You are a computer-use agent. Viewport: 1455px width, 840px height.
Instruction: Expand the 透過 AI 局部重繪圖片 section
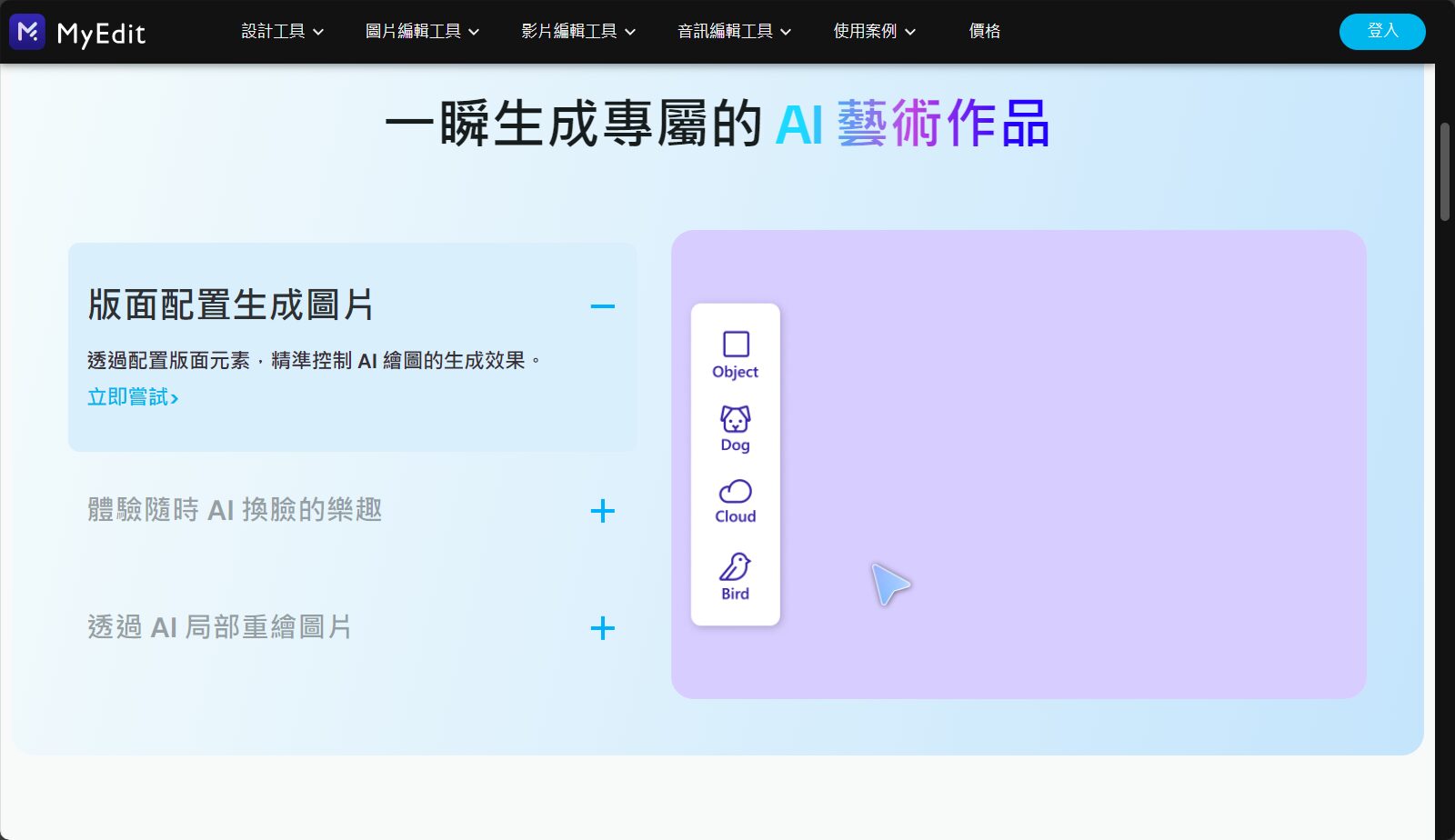click(x=603, y=628)
